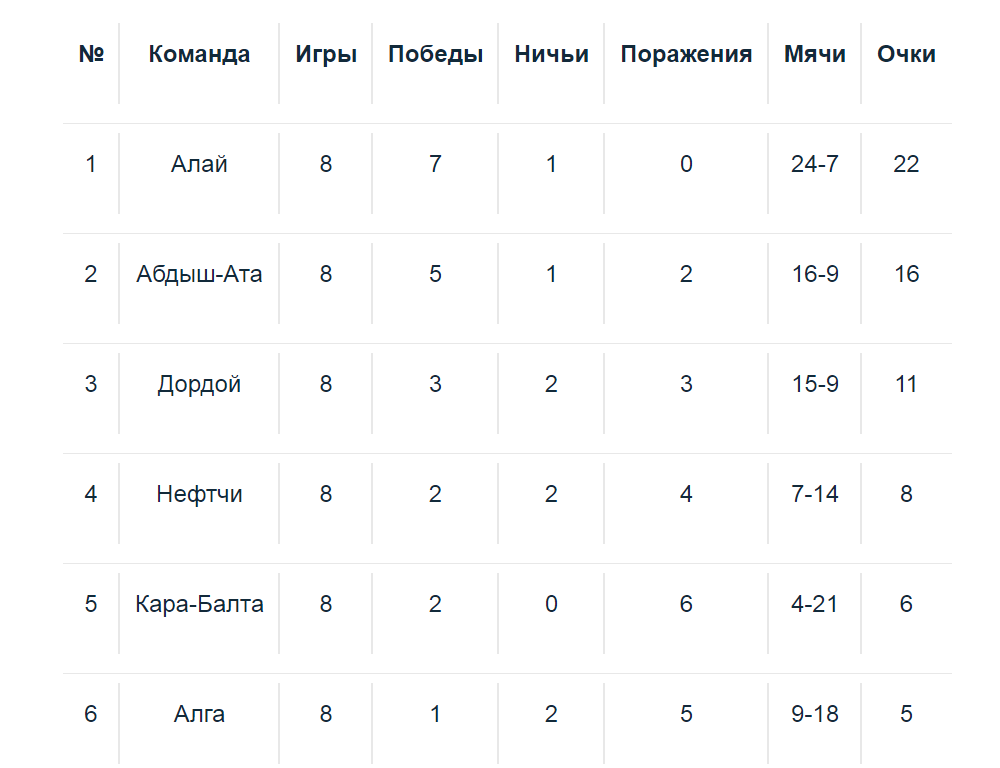Select the Алга team name

coord(199,714)
